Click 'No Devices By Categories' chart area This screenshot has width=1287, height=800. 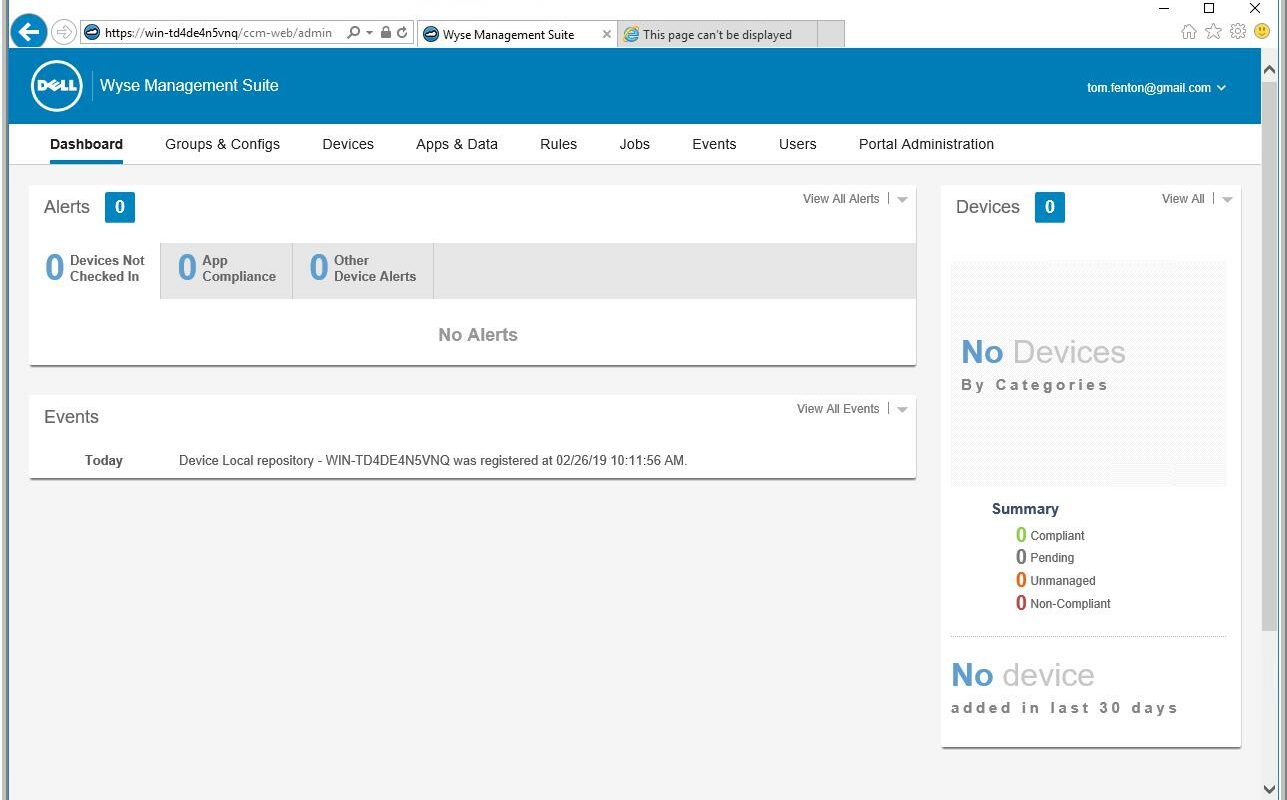click(1088, 374)
